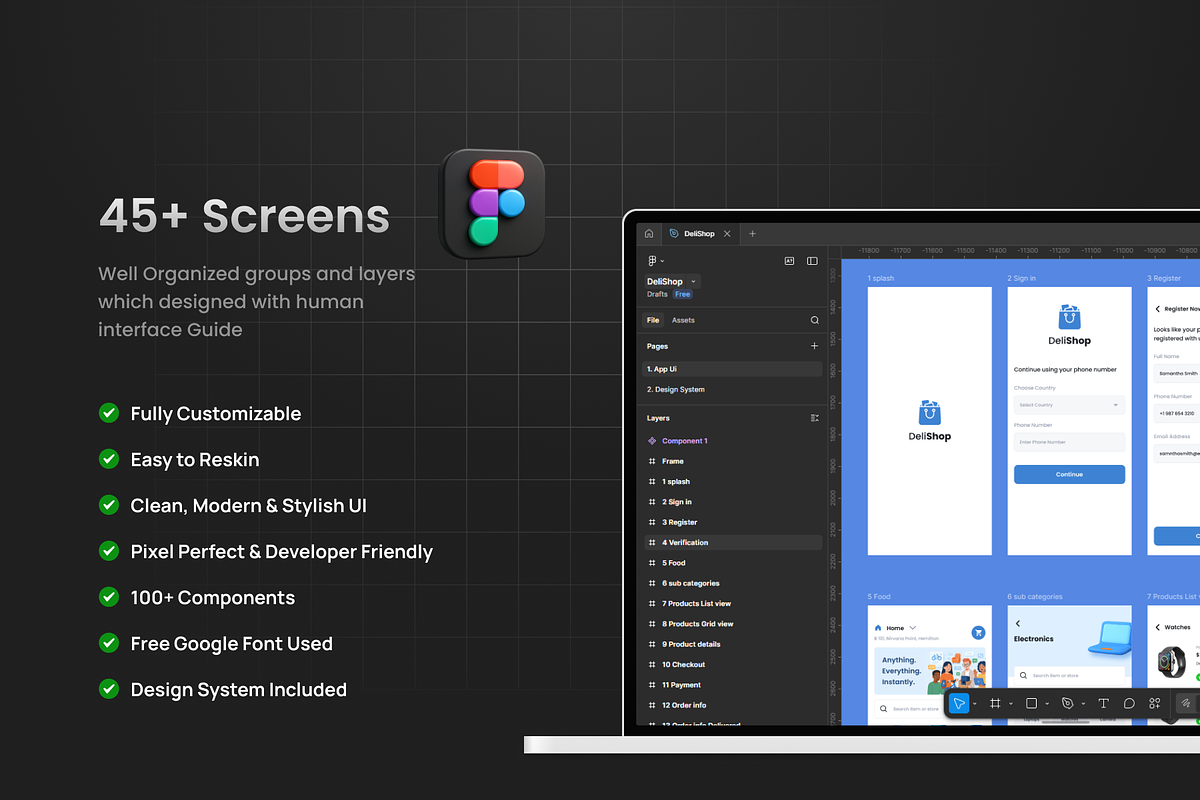Open Pen tool options dropdown arrow
Screen dimensions: 1200x800
(1083, 704)
